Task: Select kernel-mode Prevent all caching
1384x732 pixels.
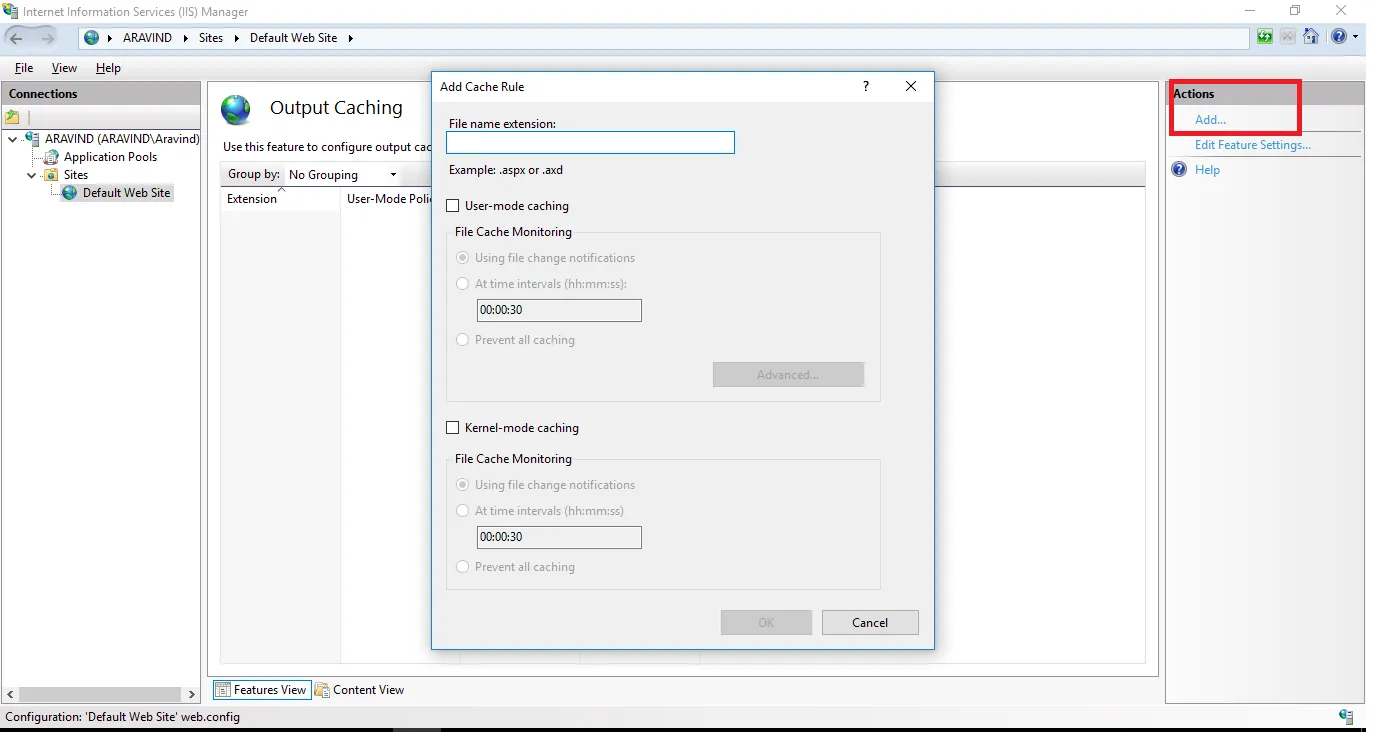Action: (x=462, y=567)
